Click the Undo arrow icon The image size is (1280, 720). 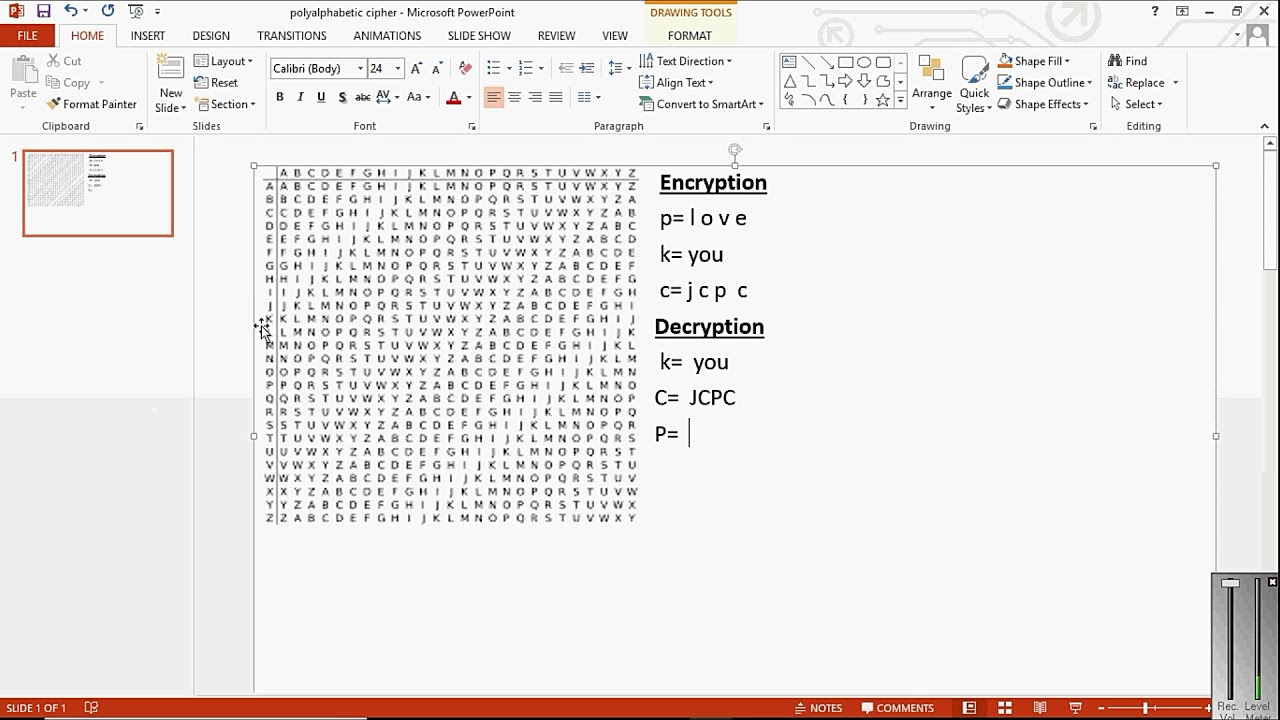point(71,12)
